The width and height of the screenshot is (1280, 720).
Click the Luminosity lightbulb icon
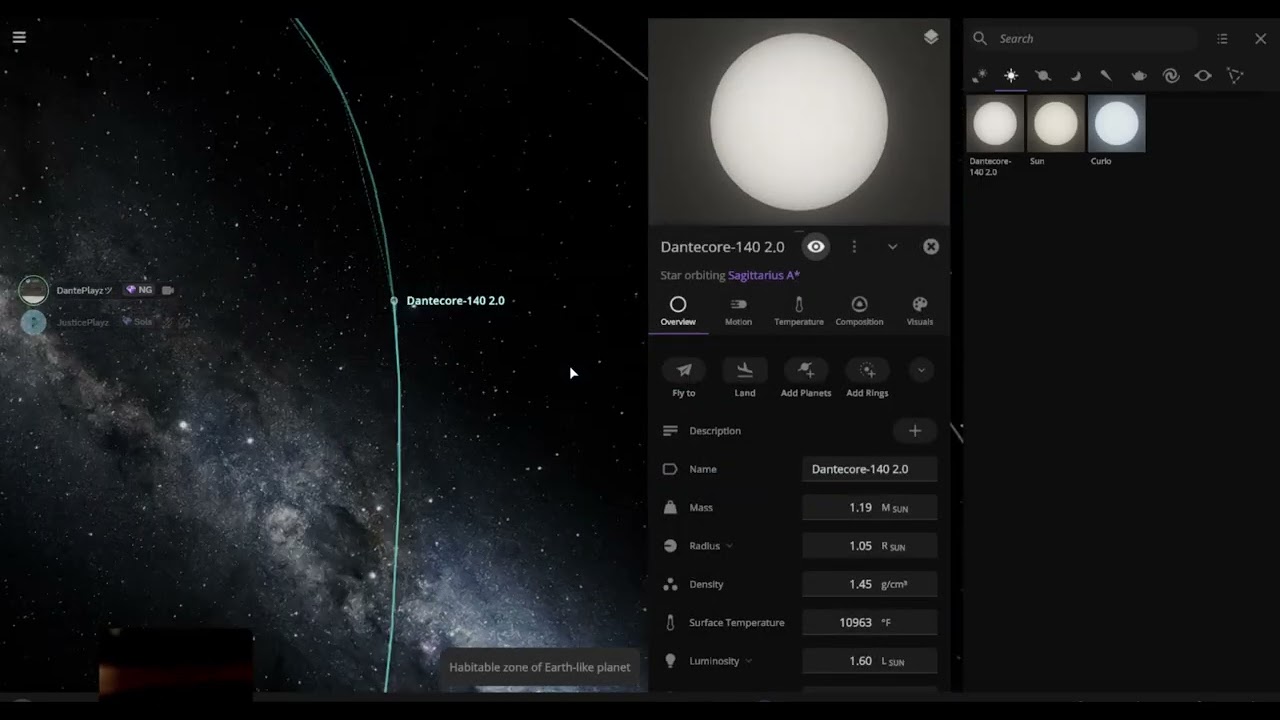[670, 661]
